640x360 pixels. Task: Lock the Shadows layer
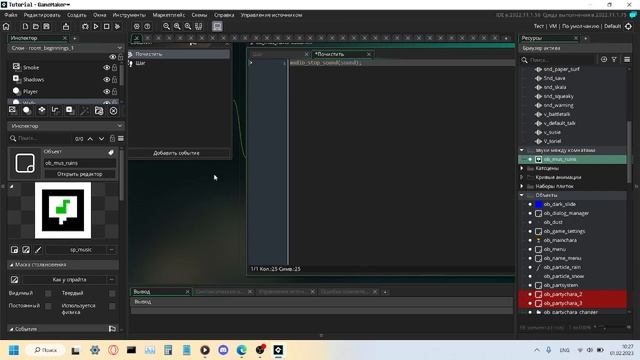click(115, 79)
